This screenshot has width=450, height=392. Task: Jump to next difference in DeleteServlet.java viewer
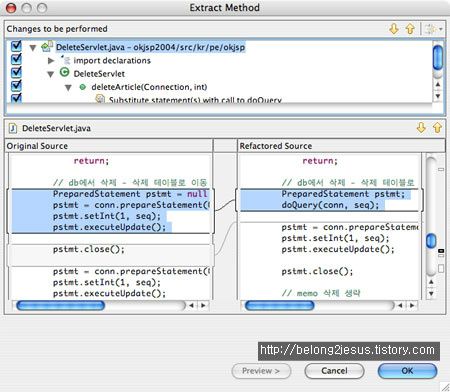421,128
